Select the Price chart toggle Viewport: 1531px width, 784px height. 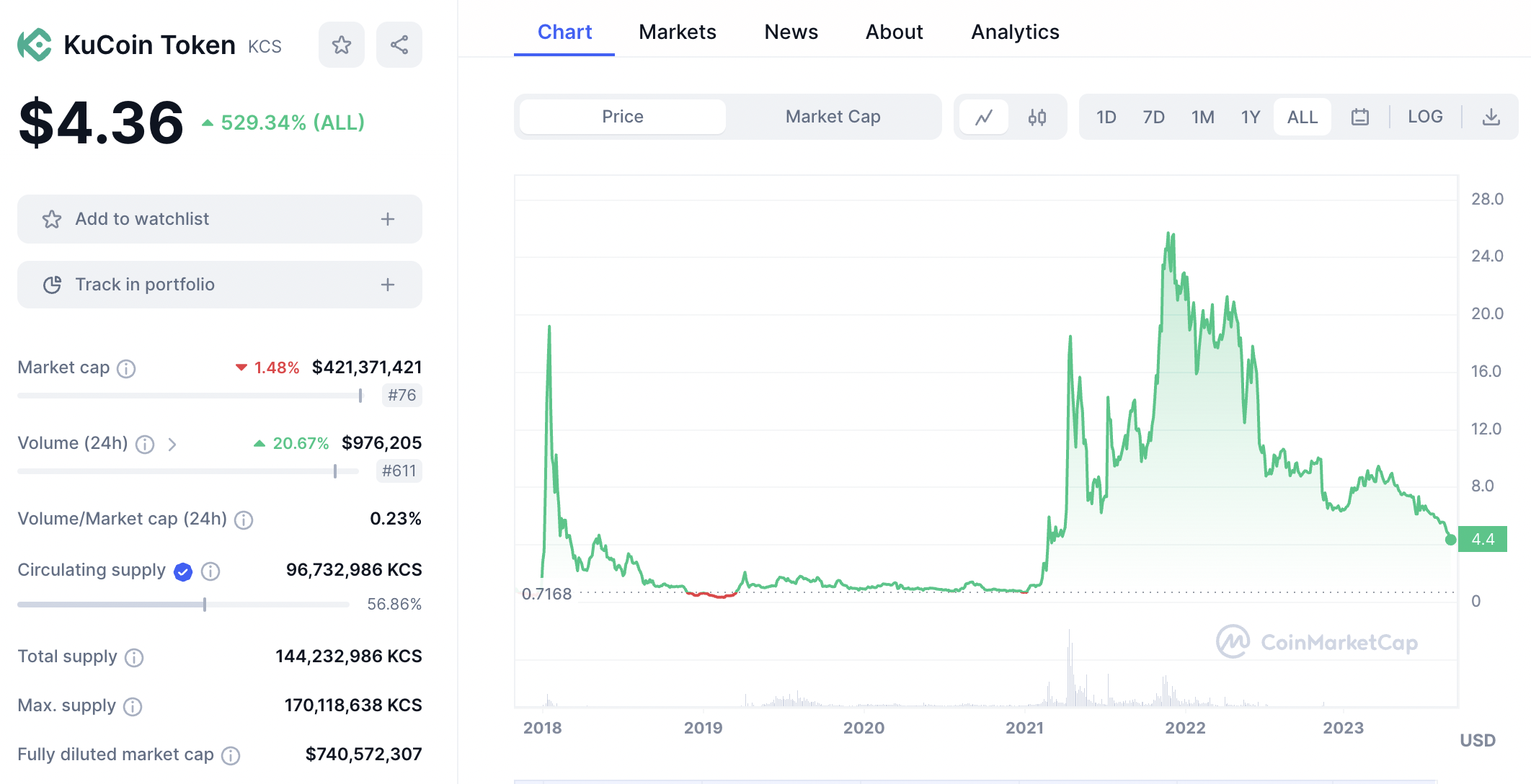coord(623,117)
